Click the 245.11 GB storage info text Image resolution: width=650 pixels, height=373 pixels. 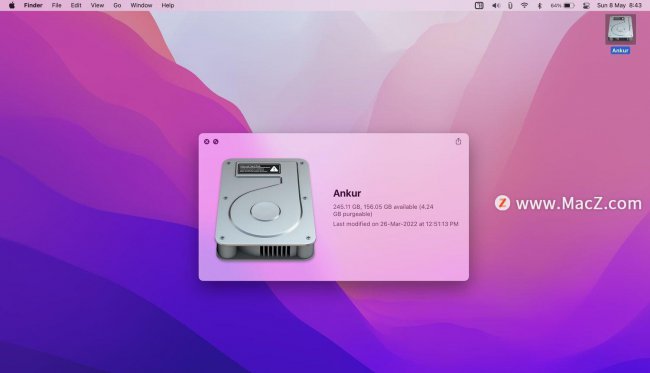(x=383, y=210)
